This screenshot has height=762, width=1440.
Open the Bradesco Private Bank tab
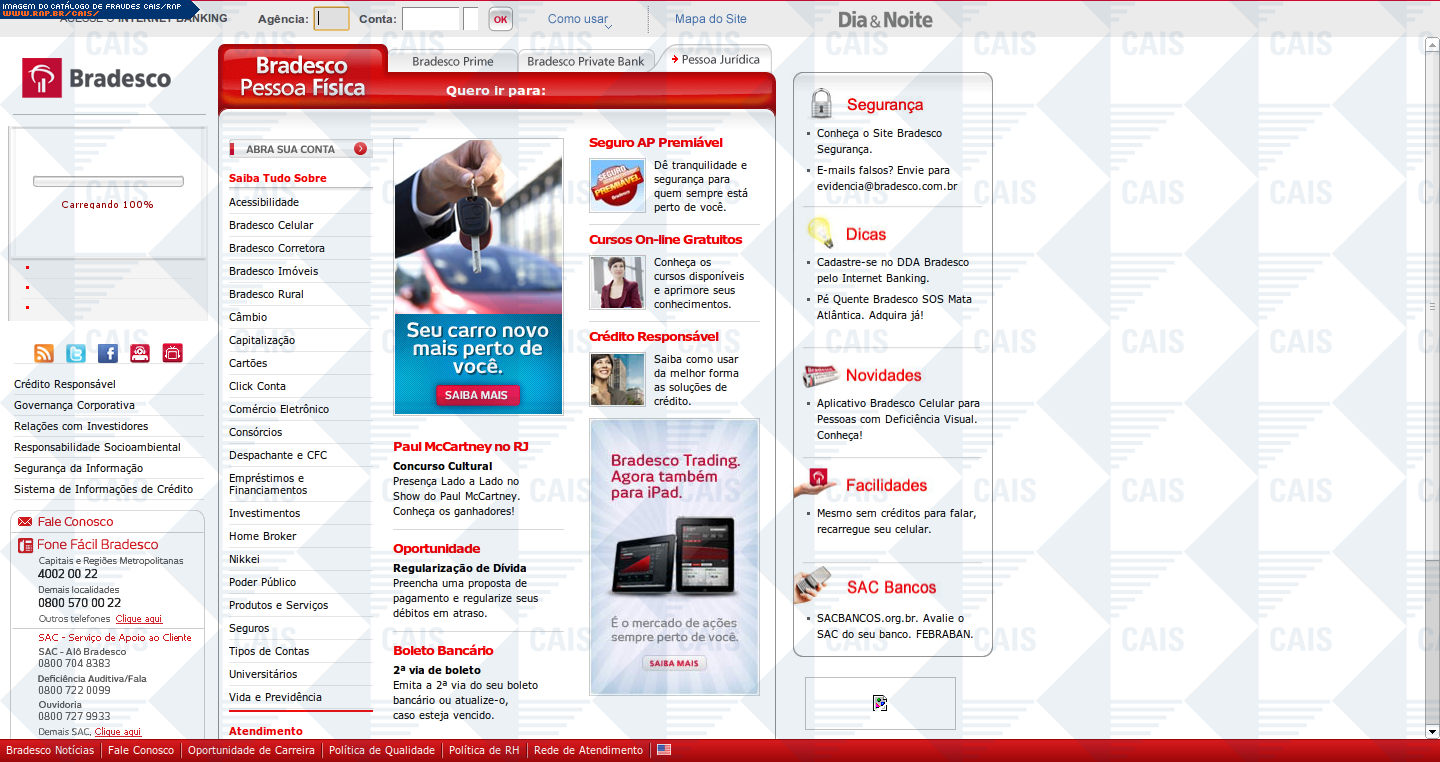tap(585, 61)
